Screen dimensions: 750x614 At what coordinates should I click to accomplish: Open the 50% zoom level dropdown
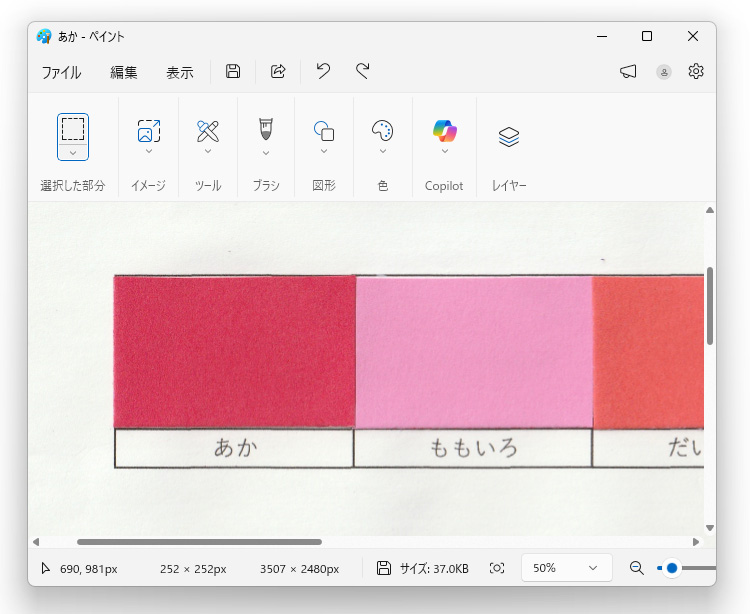566,568
